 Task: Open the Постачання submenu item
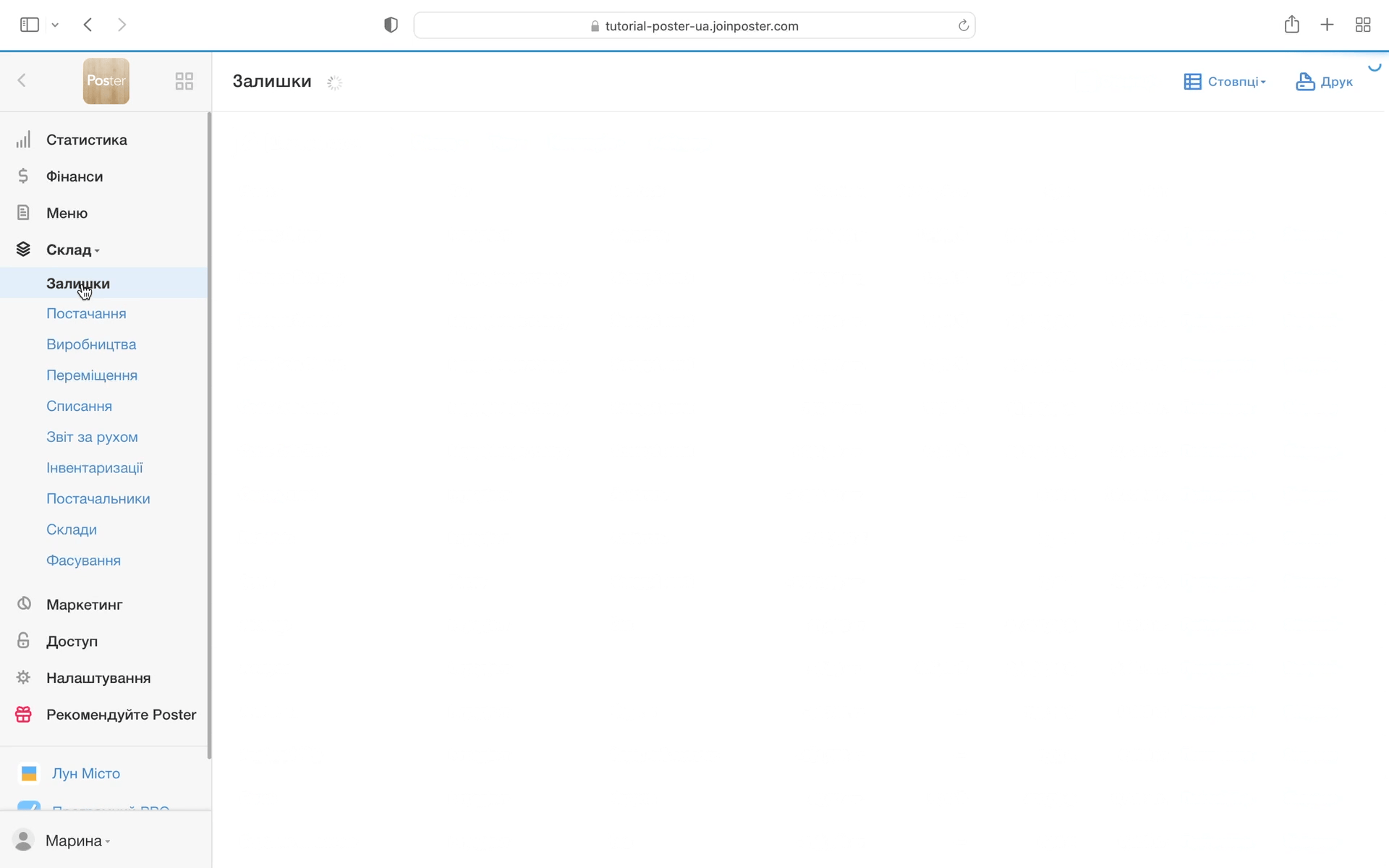coord(86,314)
